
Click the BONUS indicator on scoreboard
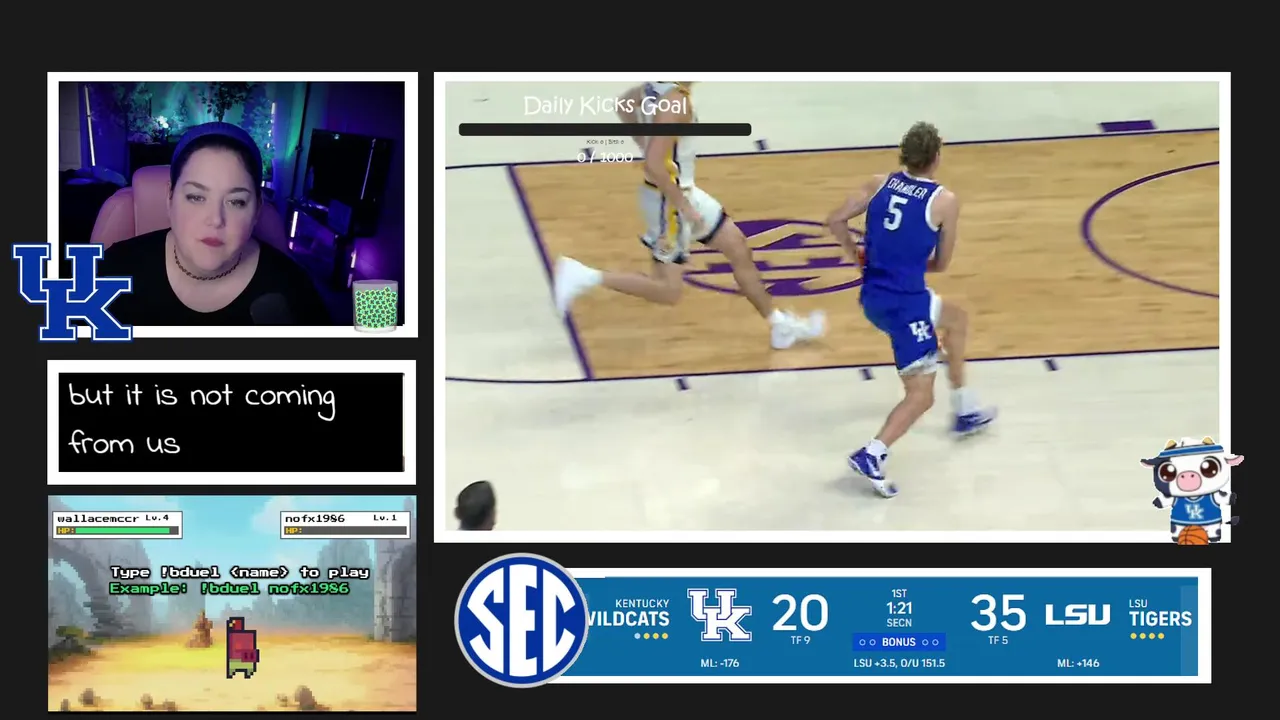point(898,642)
